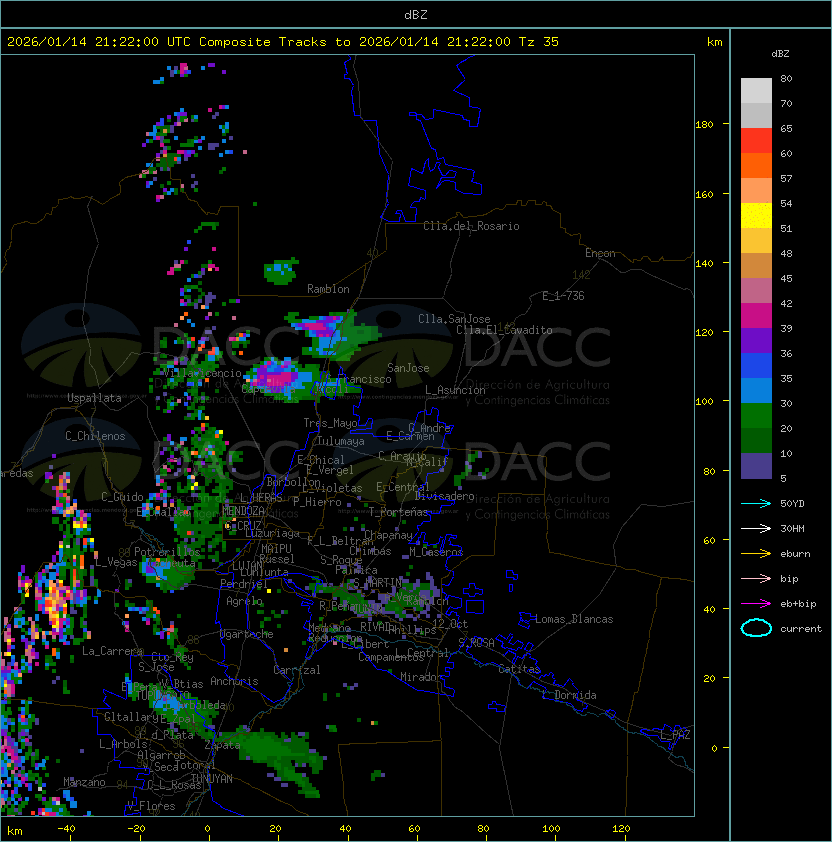
Task: Select the magenta 39–42 dBZ swatch
Action: tap(756, 316)
